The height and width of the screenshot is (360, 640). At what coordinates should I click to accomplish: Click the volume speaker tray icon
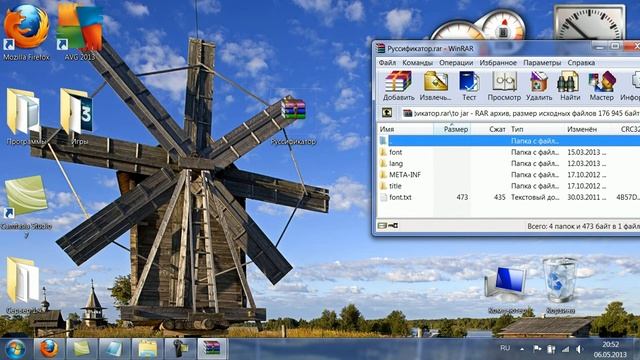(x=580, y=349)
